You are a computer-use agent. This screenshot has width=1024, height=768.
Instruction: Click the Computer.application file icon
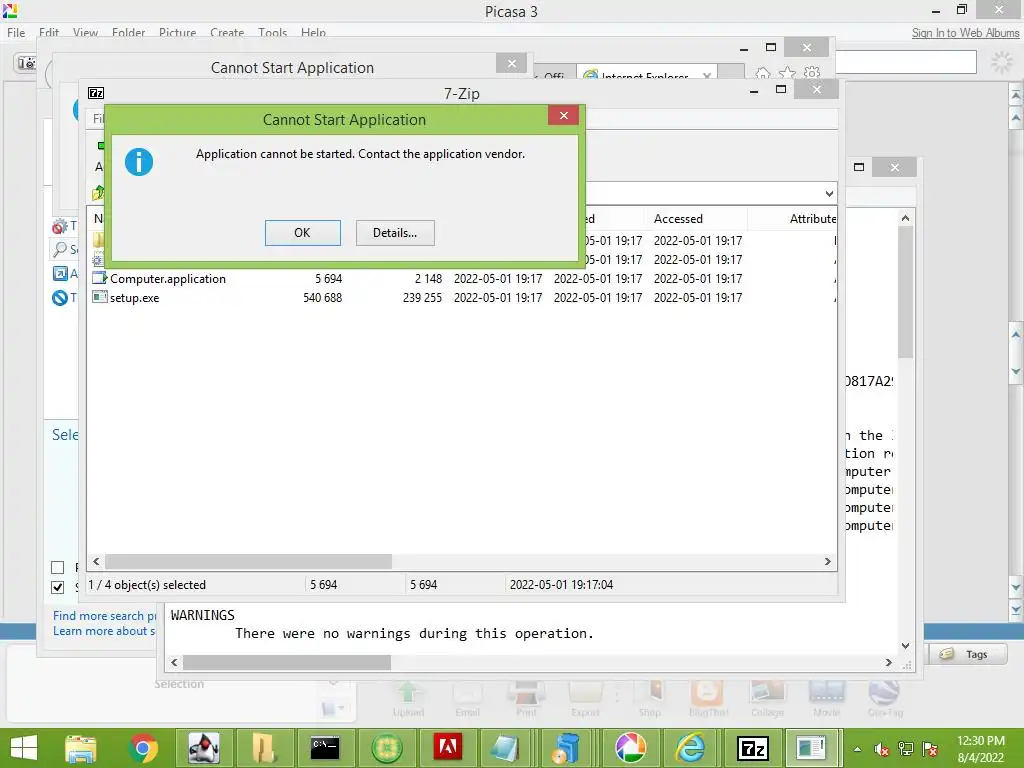click(x=99, y=278)
